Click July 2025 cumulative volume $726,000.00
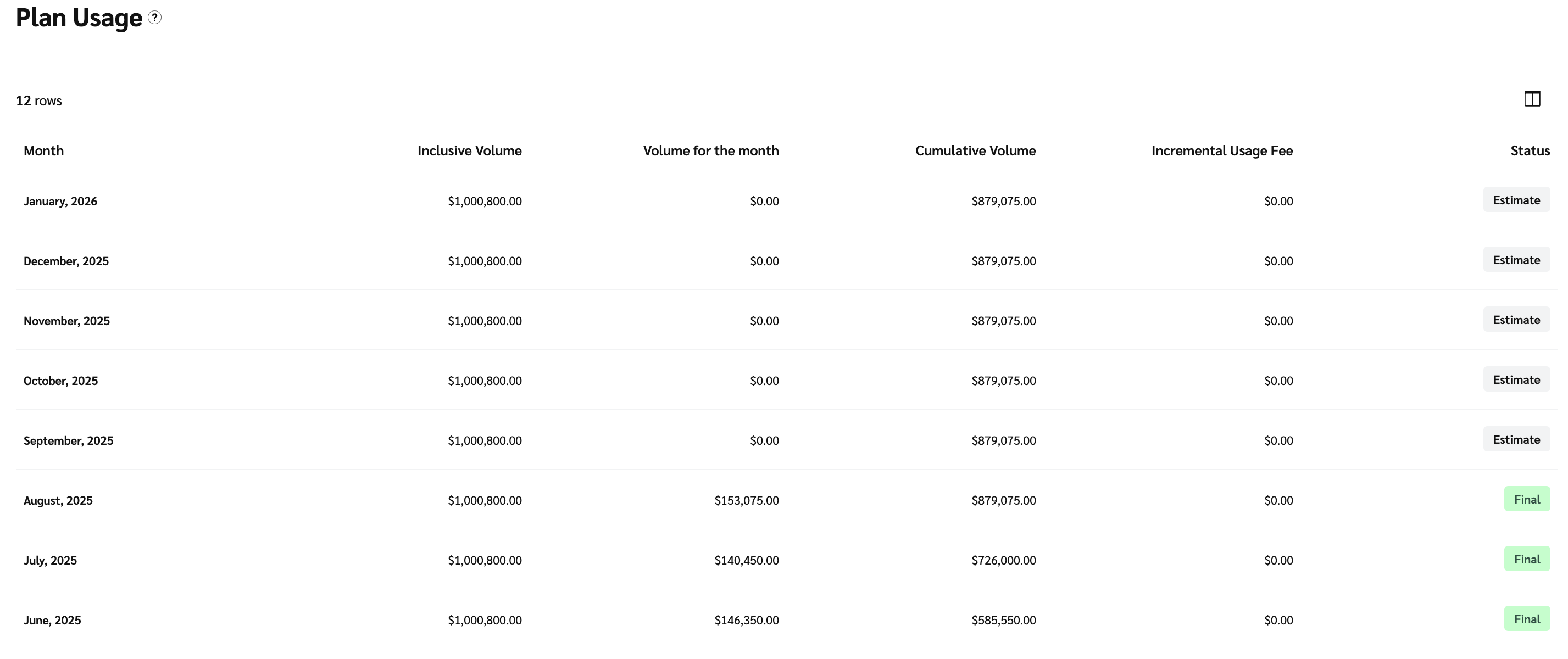1568x659 pixels. tap(1003, 560)
